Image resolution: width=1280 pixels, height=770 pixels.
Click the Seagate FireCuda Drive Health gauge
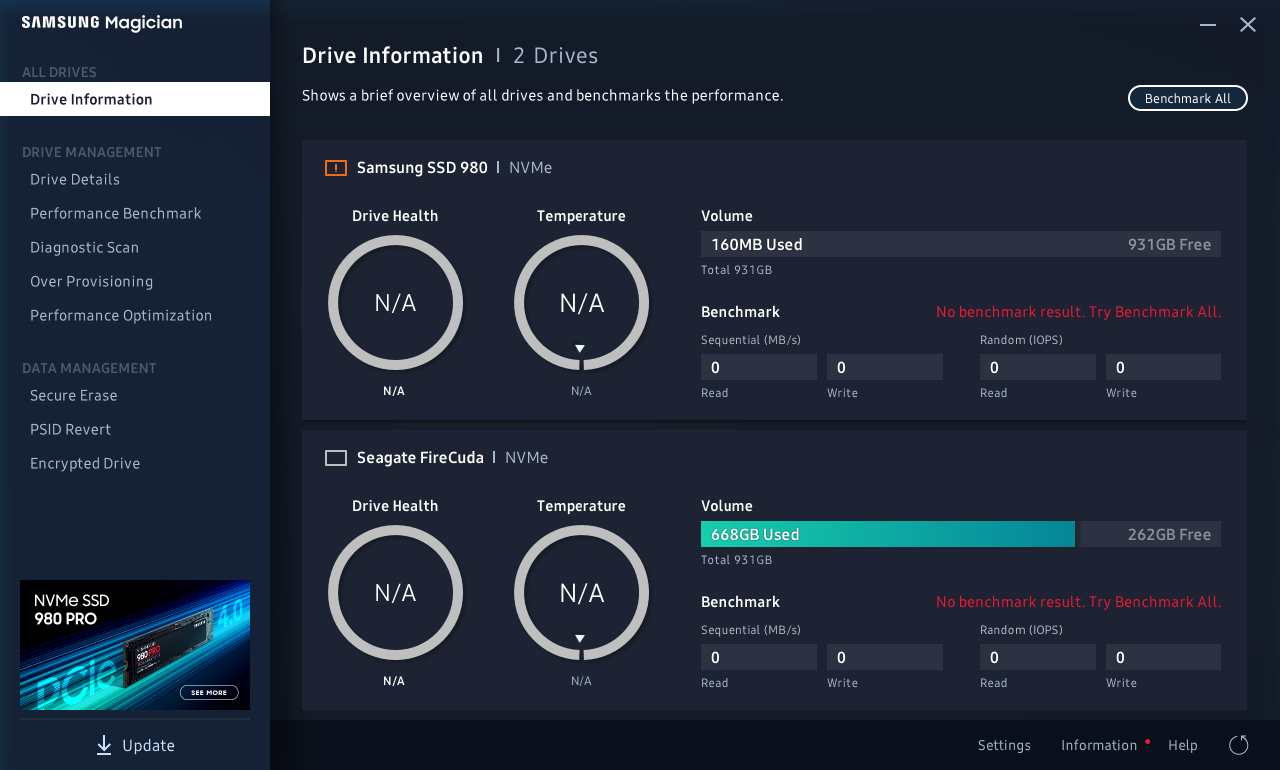pos(395,593)
